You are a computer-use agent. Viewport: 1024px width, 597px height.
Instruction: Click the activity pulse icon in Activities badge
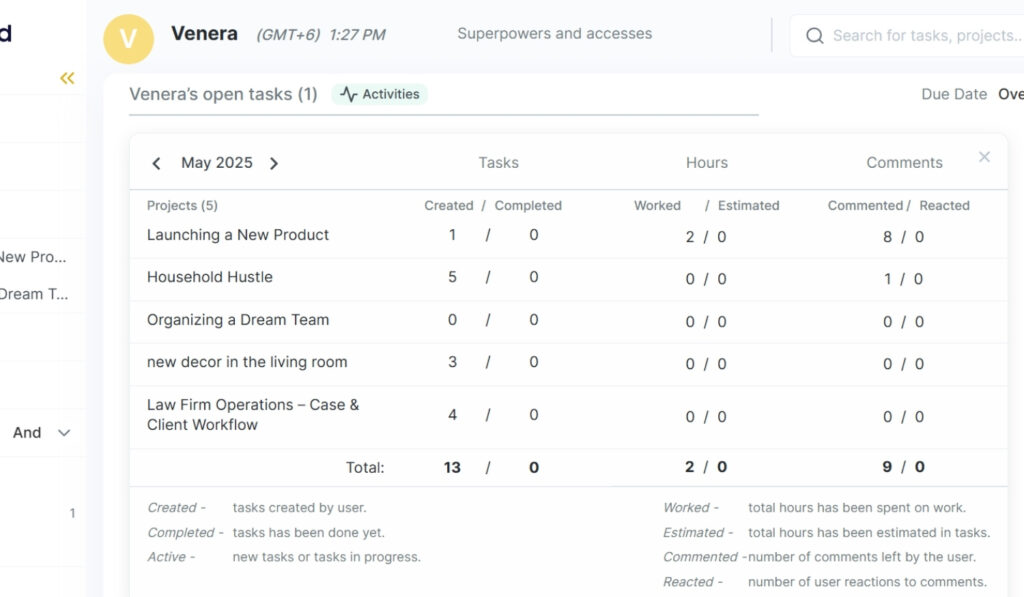[347, 93]
